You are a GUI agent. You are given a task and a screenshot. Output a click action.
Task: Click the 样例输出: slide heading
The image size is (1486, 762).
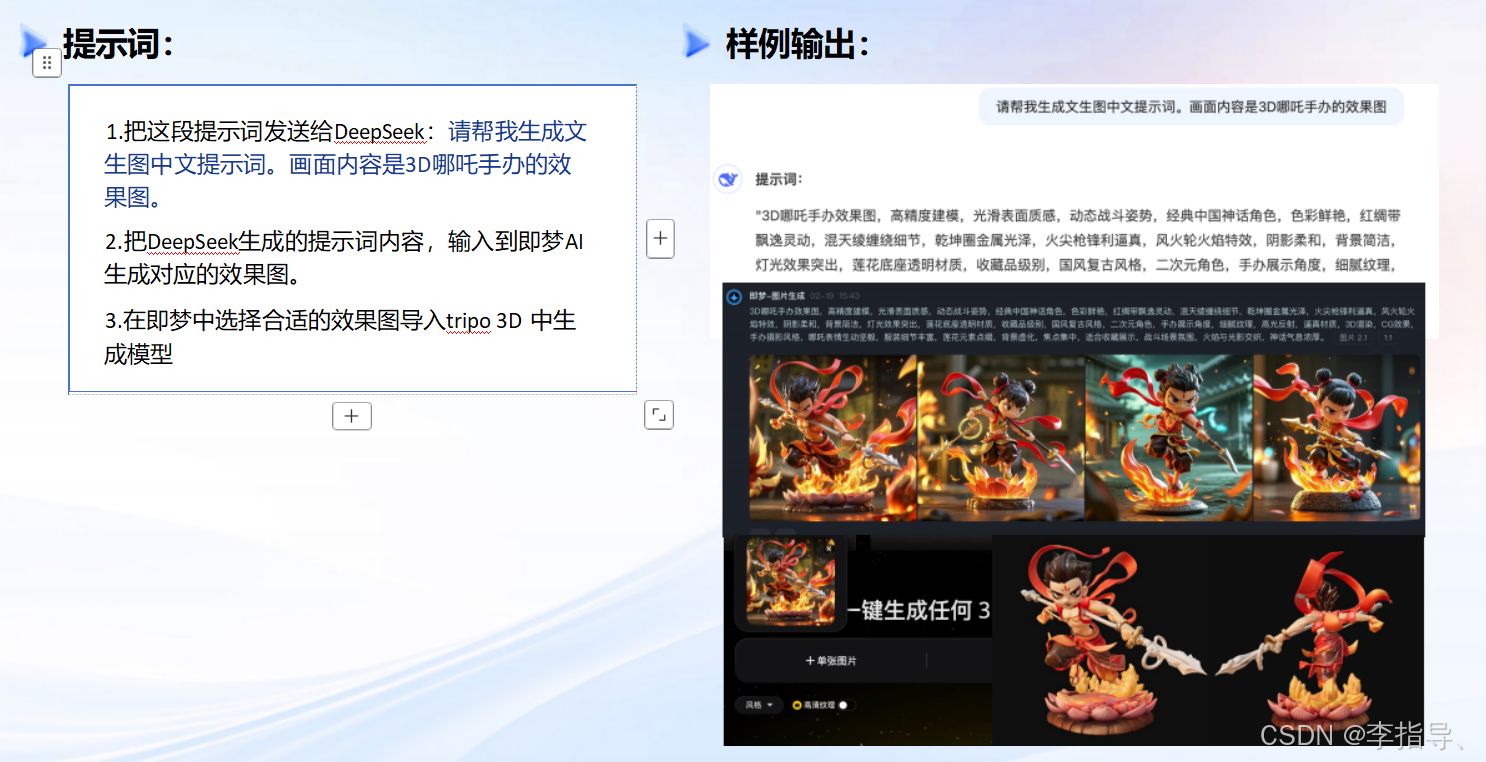(x=798, y=44)
